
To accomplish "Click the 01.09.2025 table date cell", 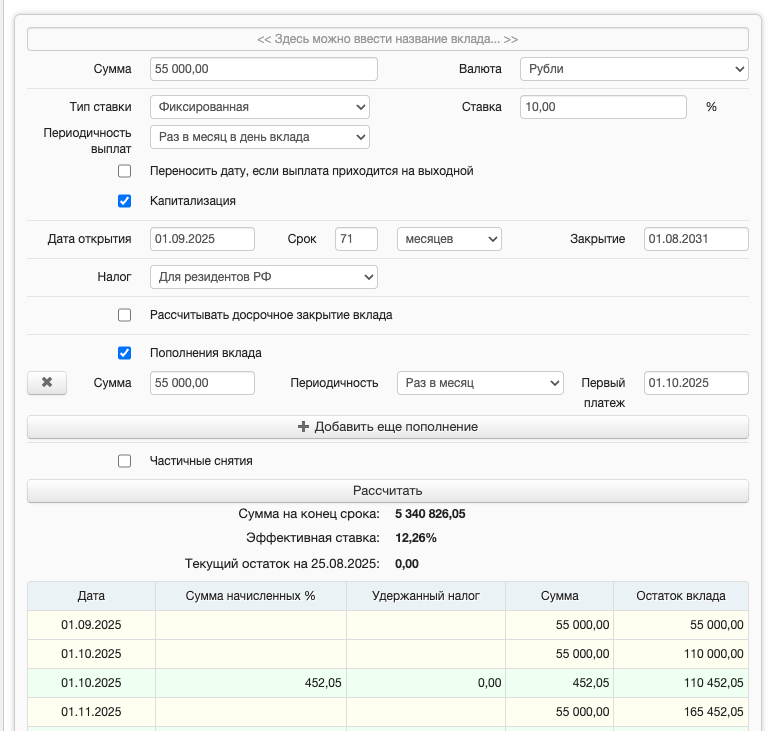I will pos(91,625).
